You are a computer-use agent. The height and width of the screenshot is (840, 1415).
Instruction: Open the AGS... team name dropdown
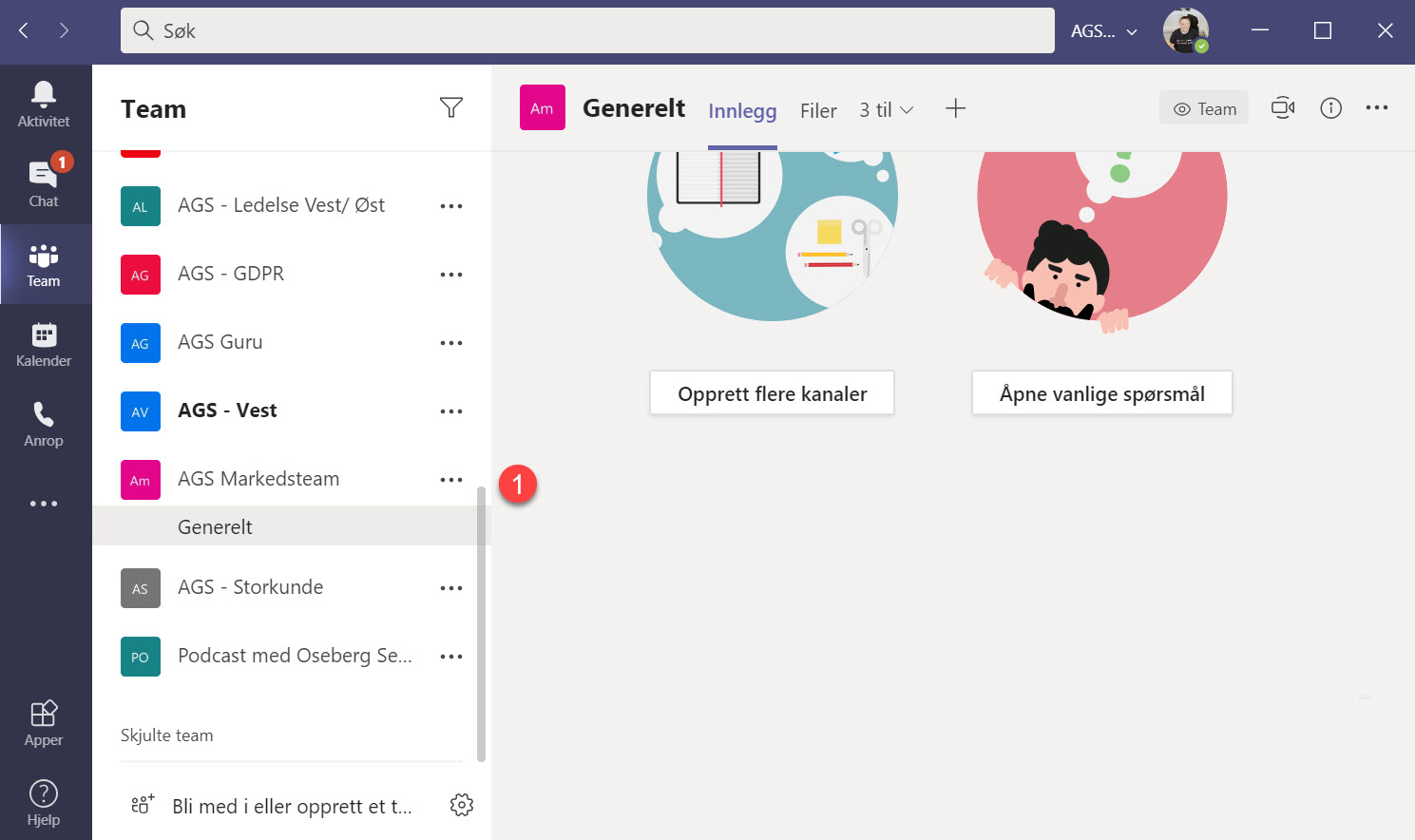click(1102, 30)
